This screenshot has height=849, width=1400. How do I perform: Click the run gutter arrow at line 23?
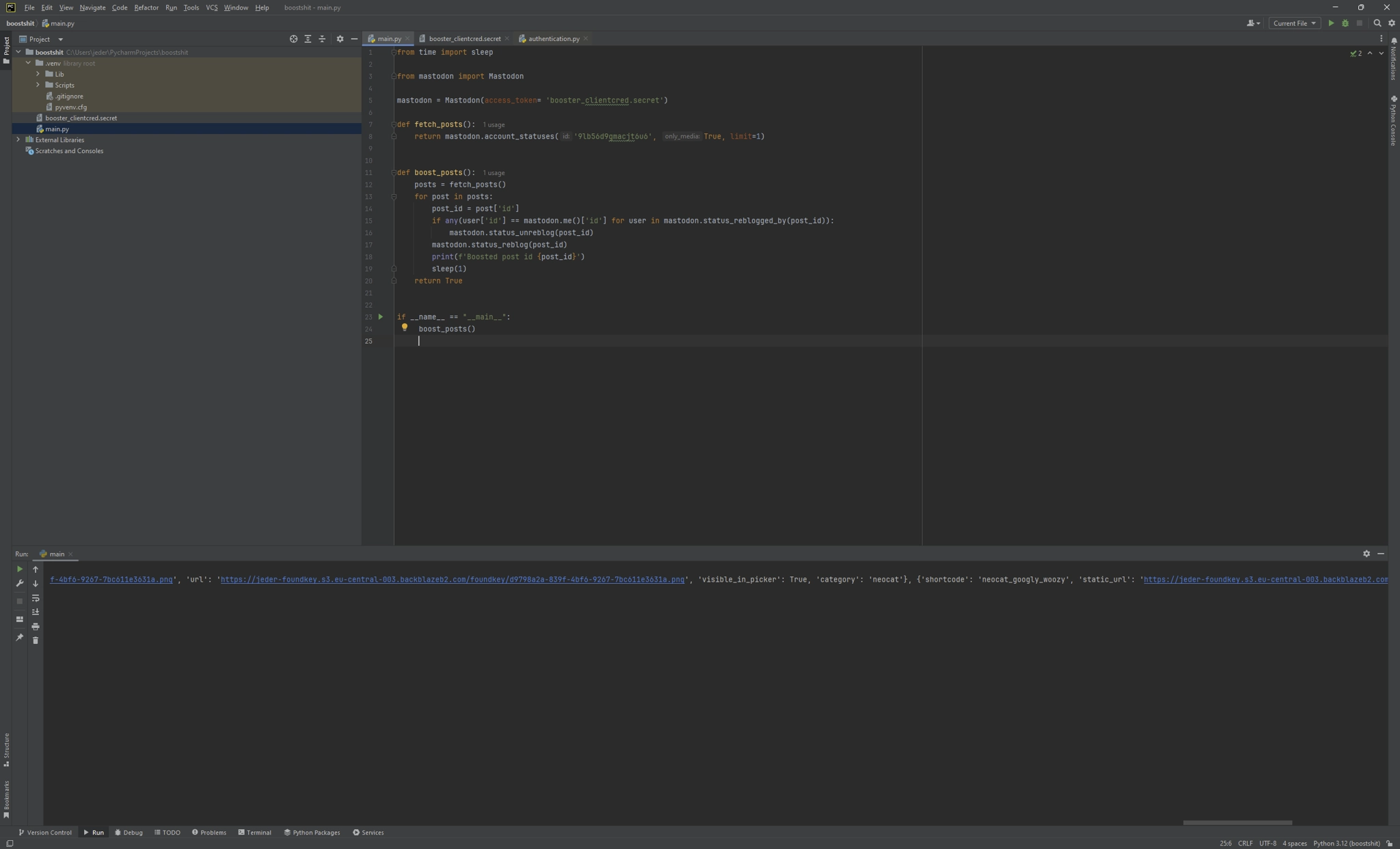[x=381, y=316]
